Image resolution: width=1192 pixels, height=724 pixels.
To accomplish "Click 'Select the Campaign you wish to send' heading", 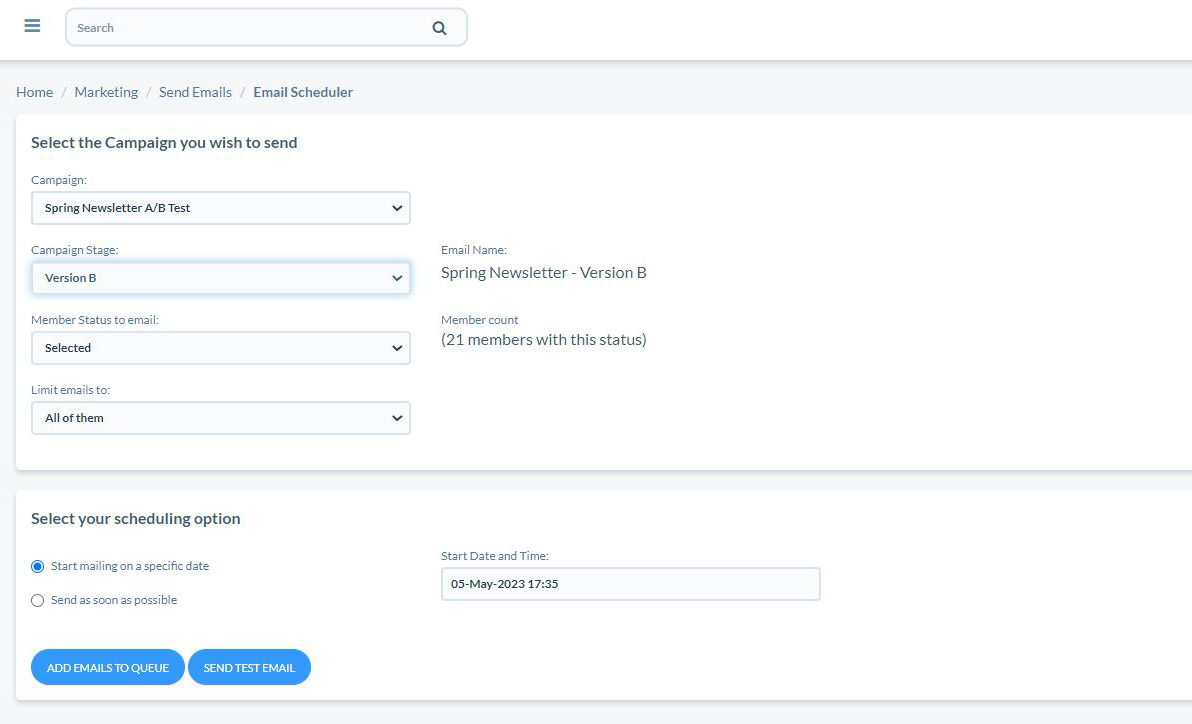I will coord(164,142).
